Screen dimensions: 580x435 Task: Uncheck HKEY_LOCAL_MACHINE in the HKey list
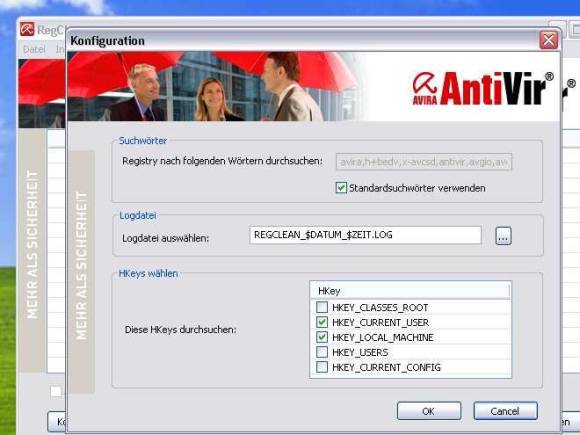click(x=322, y=337)
